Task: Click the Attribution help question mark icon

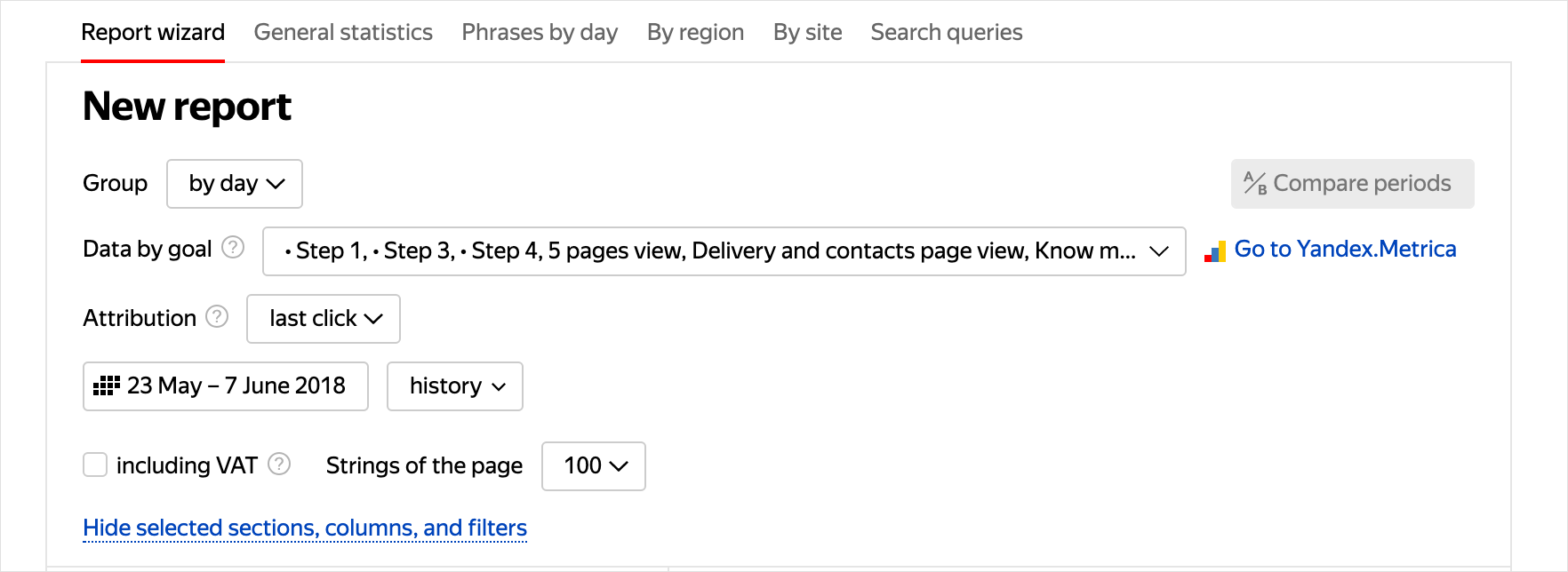Action: pos(217,317)
